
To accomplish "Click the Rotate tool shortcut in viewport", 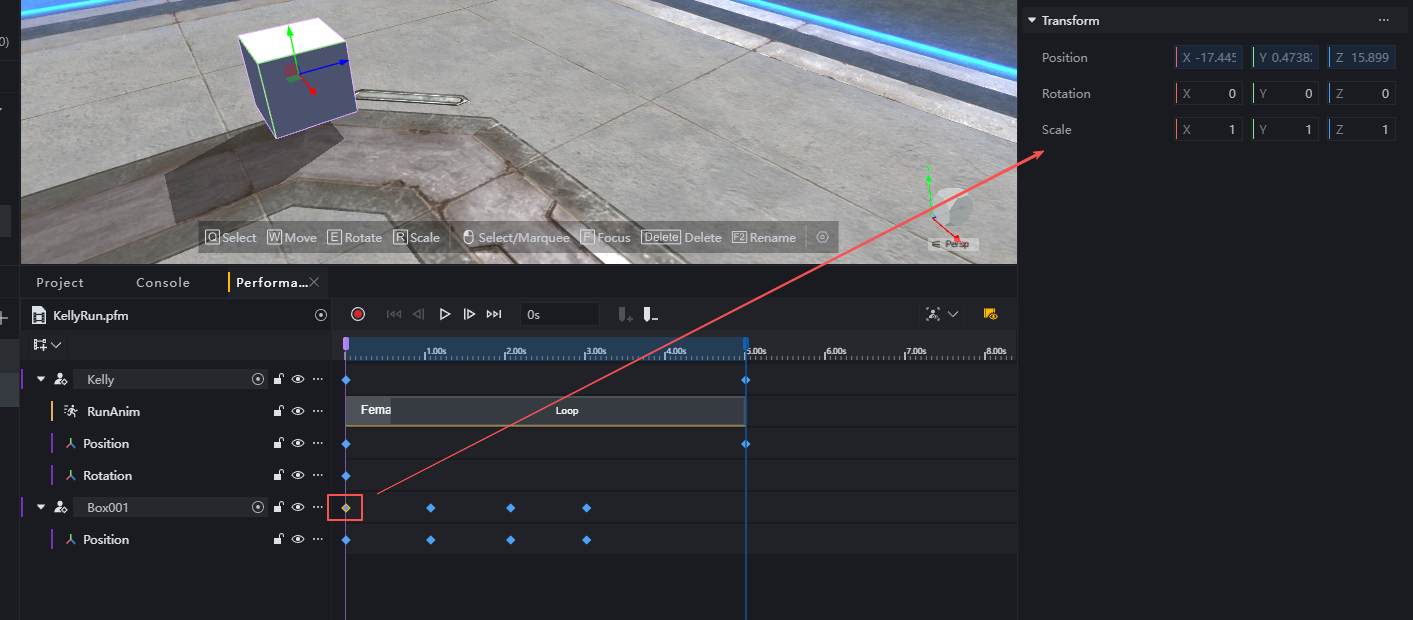I will click(355, 238).
